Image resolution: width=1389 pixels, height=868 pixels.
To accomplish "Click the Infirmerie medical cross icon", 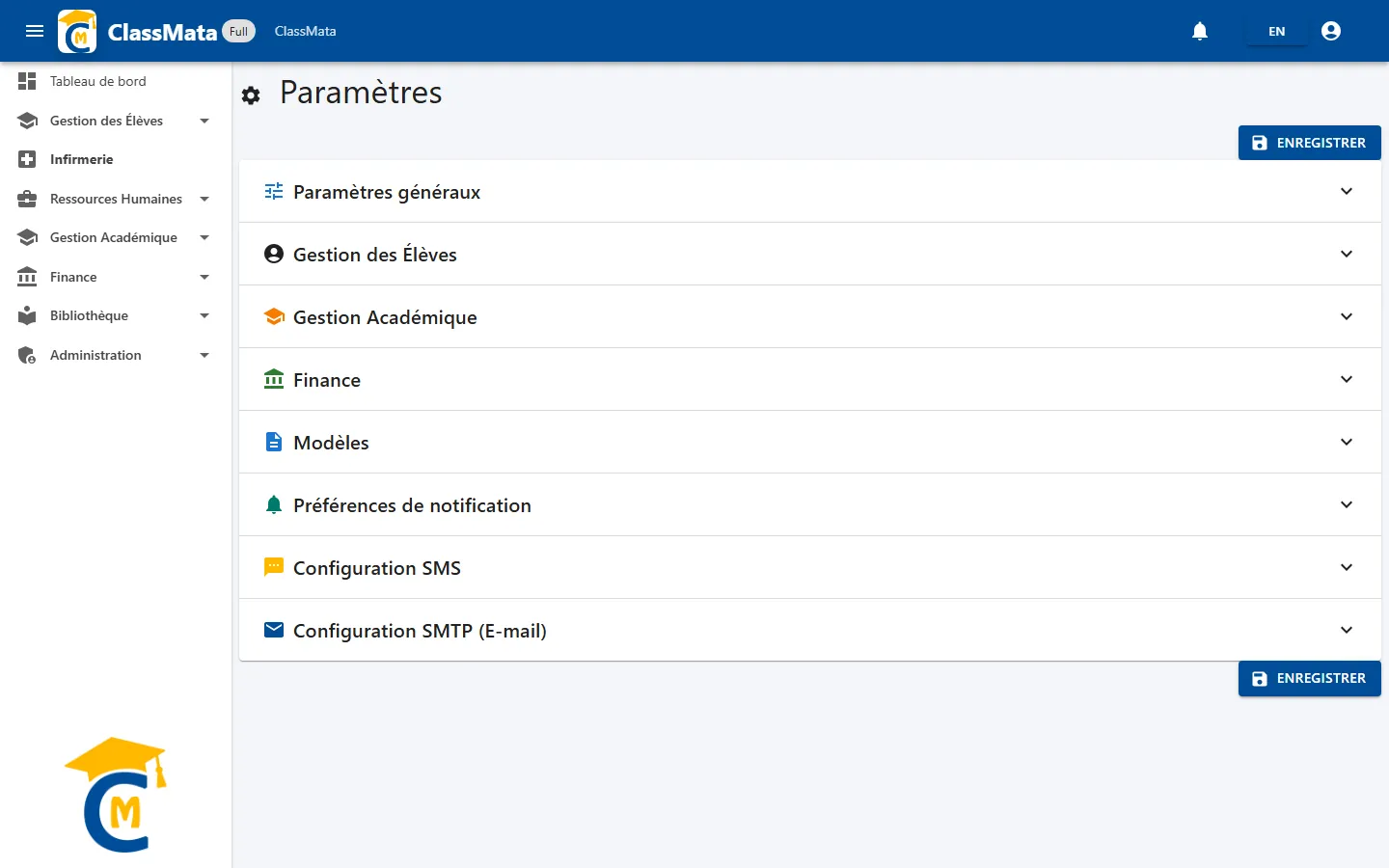I will tap(27, 159).
